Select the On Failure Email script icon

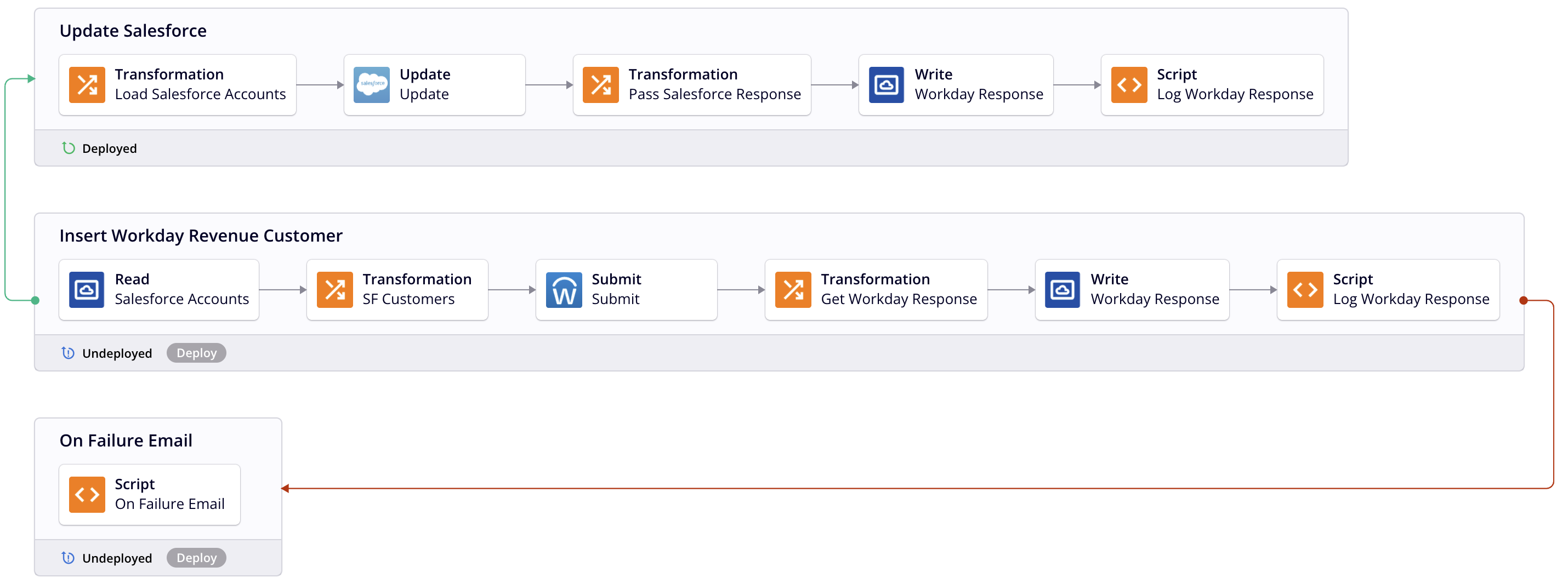(x=87, y=495)
